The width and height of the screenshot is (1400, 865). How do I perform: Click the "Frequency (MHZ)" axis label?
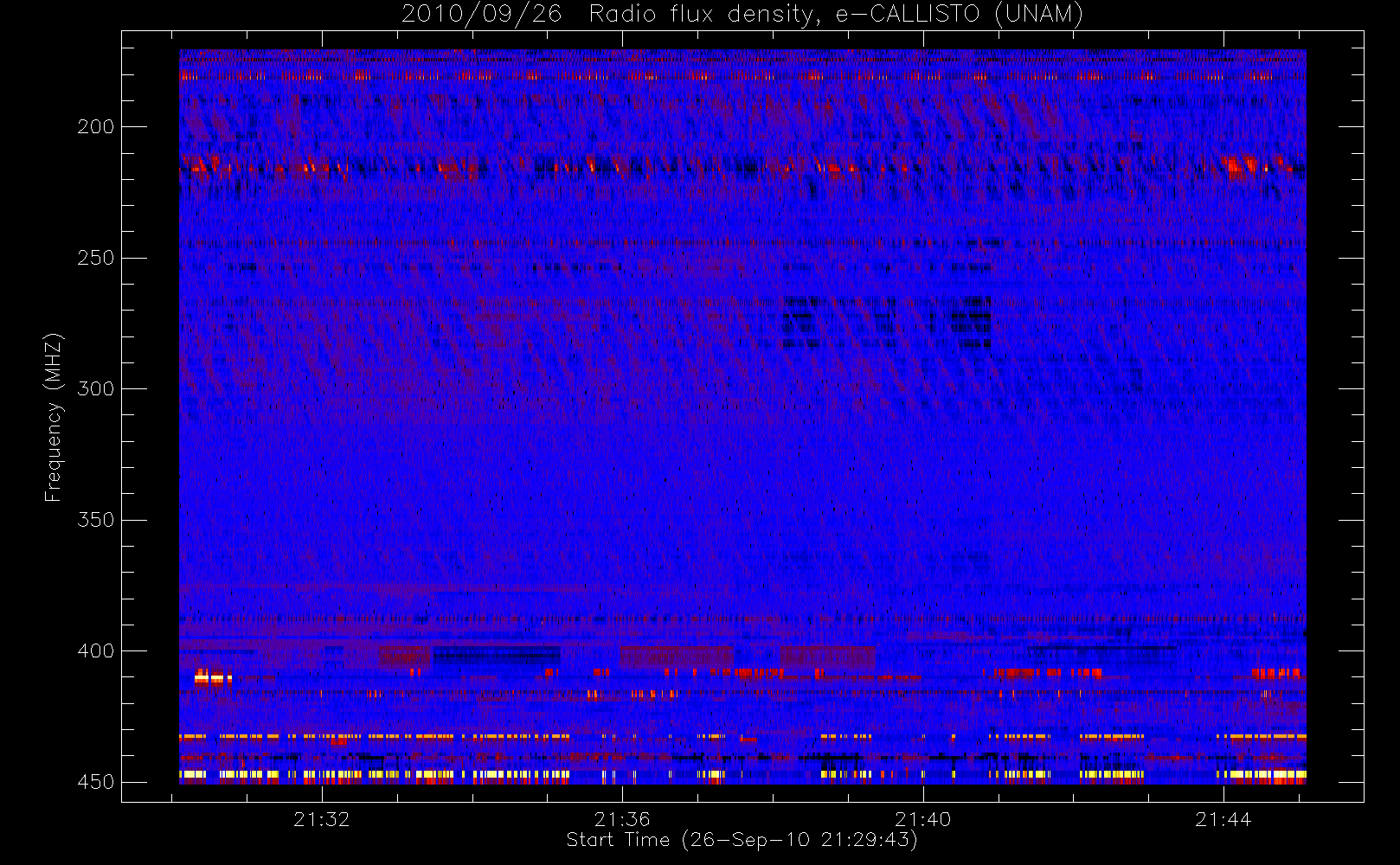click(54, 417)
